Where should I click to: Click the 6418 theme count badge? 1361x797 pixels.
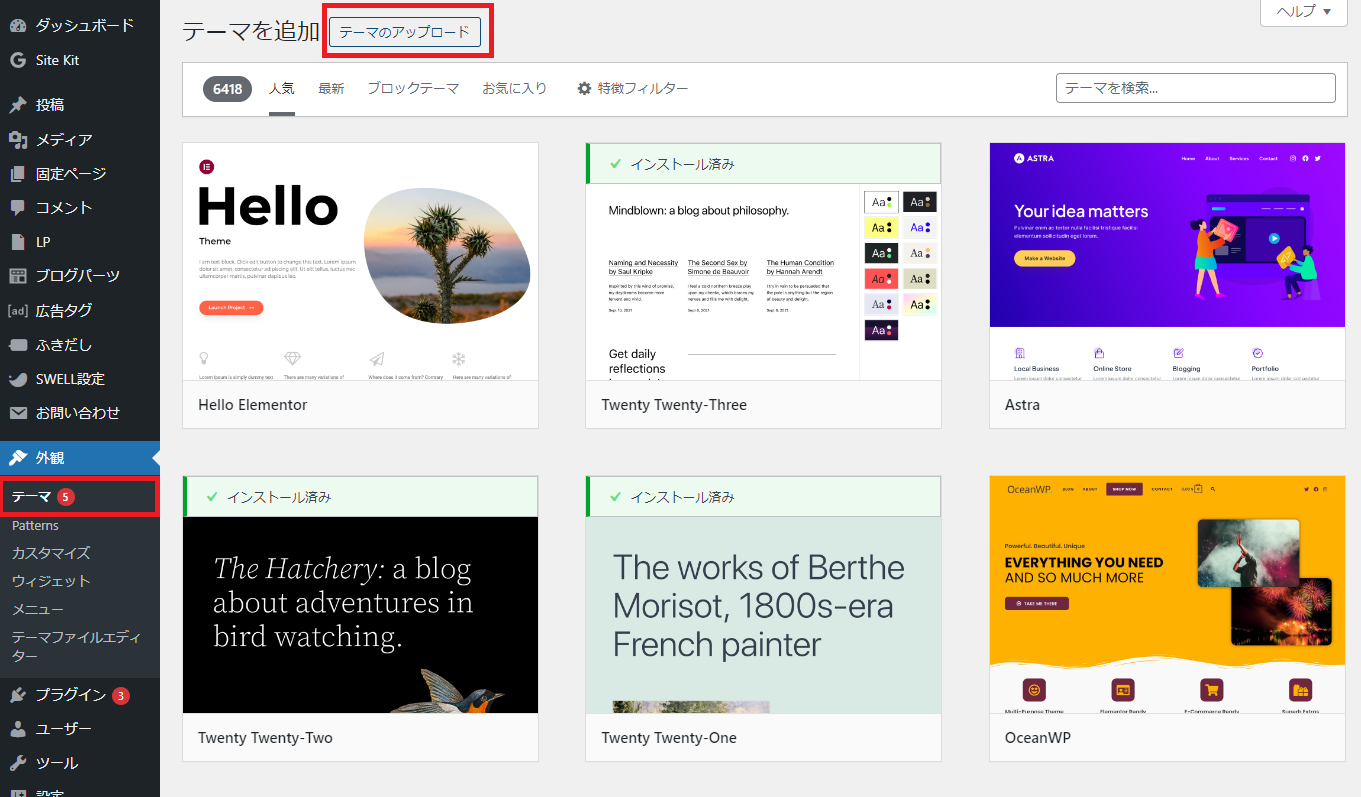pos(228,89)
